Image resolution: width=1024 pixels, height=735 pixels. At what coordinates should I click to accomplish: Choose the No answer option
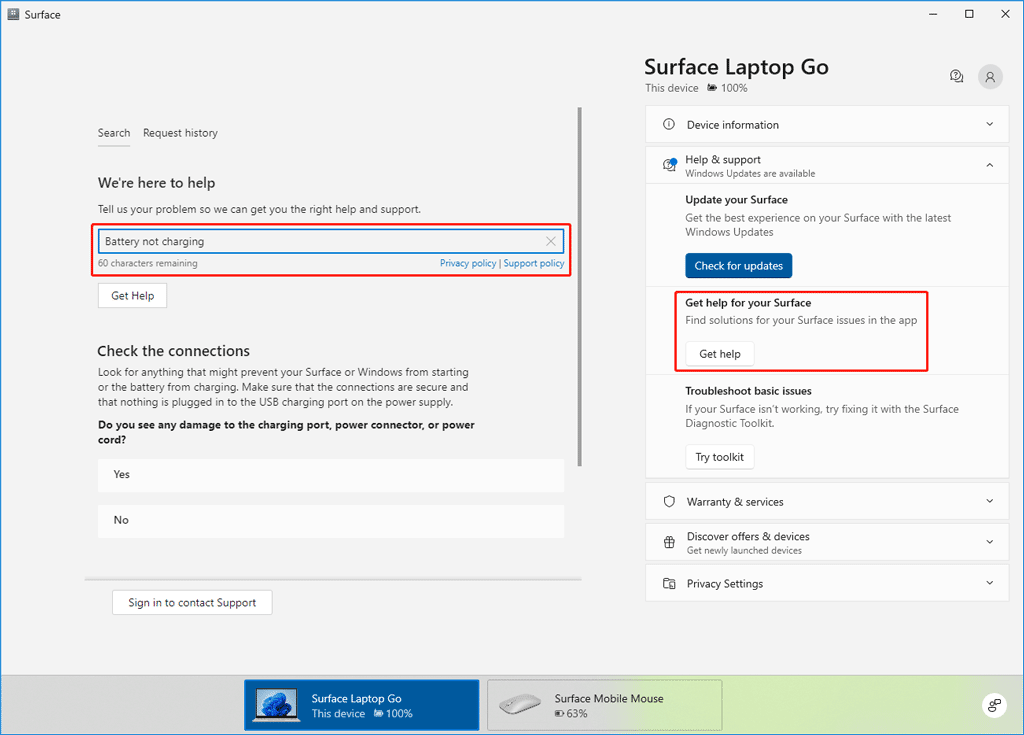coord(331,521)
